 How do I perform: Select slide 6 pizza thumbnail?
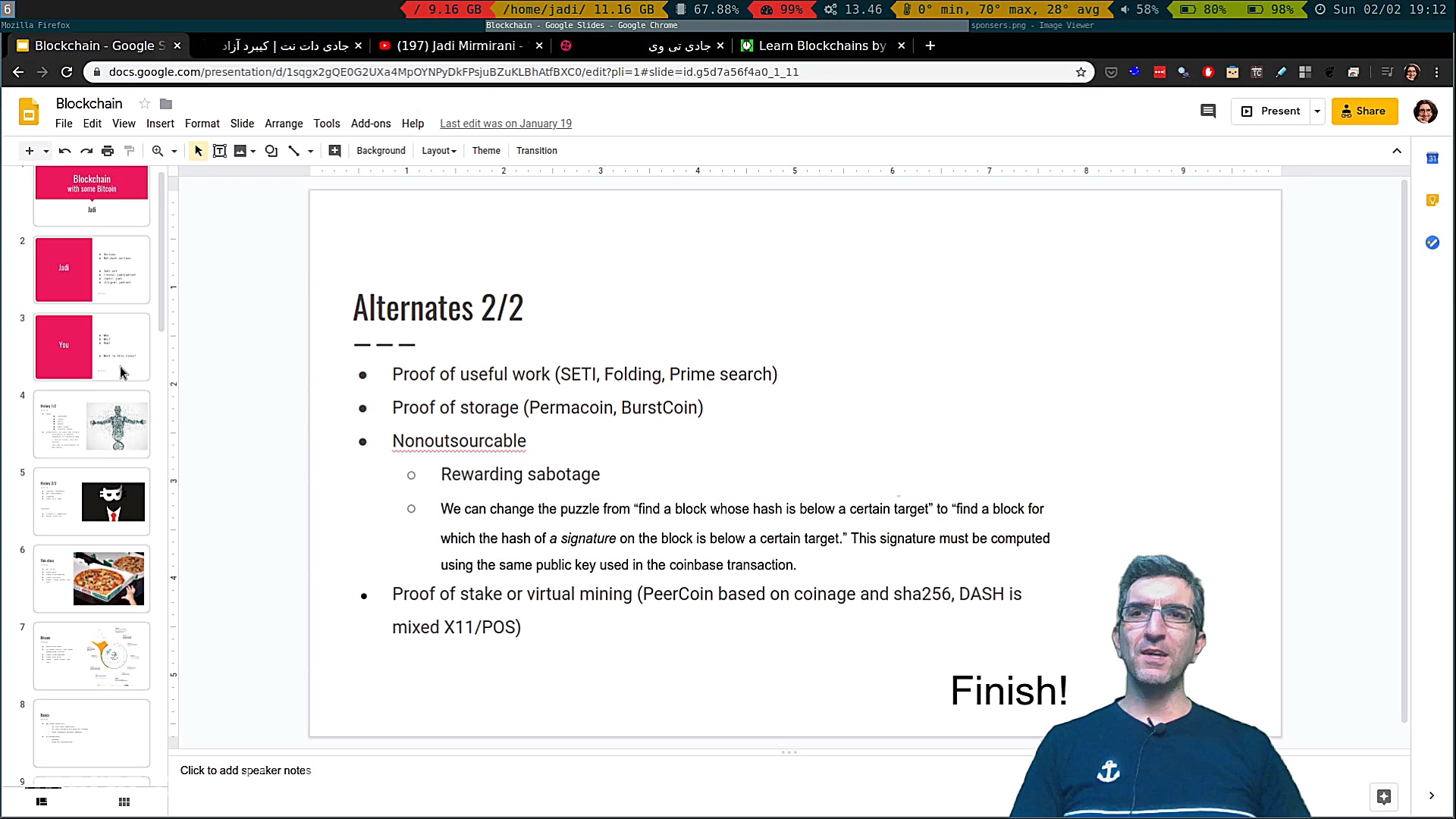92,578
